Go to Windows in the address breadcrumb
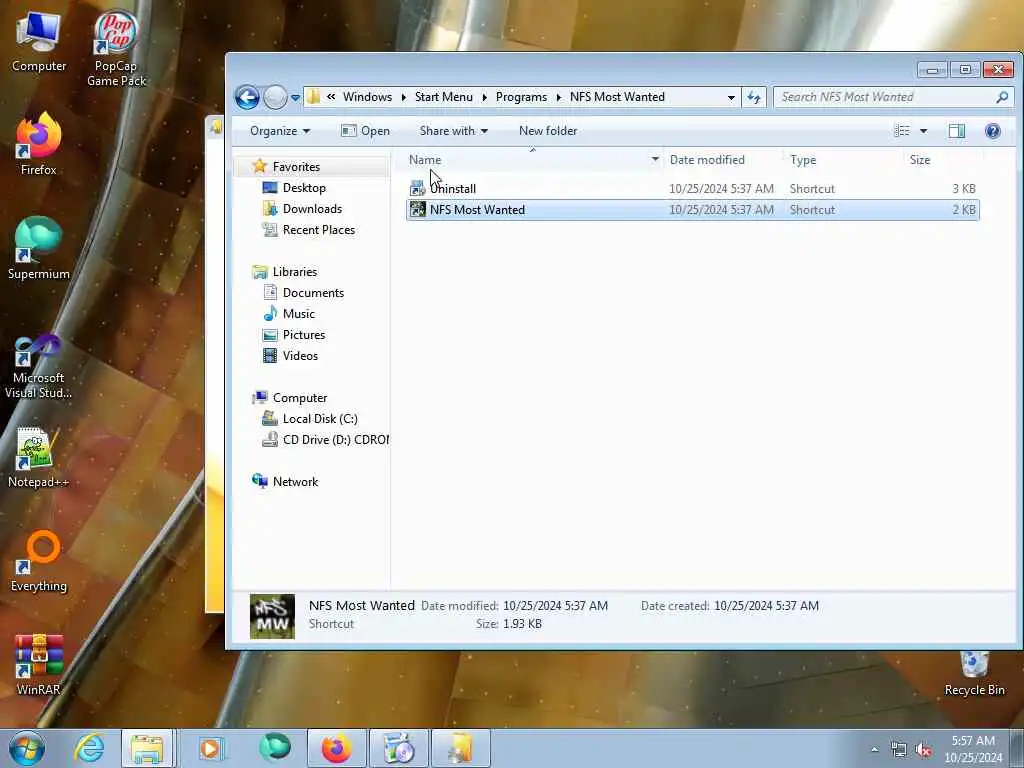Screen dimensions: 1024x768 coord(367,97)
